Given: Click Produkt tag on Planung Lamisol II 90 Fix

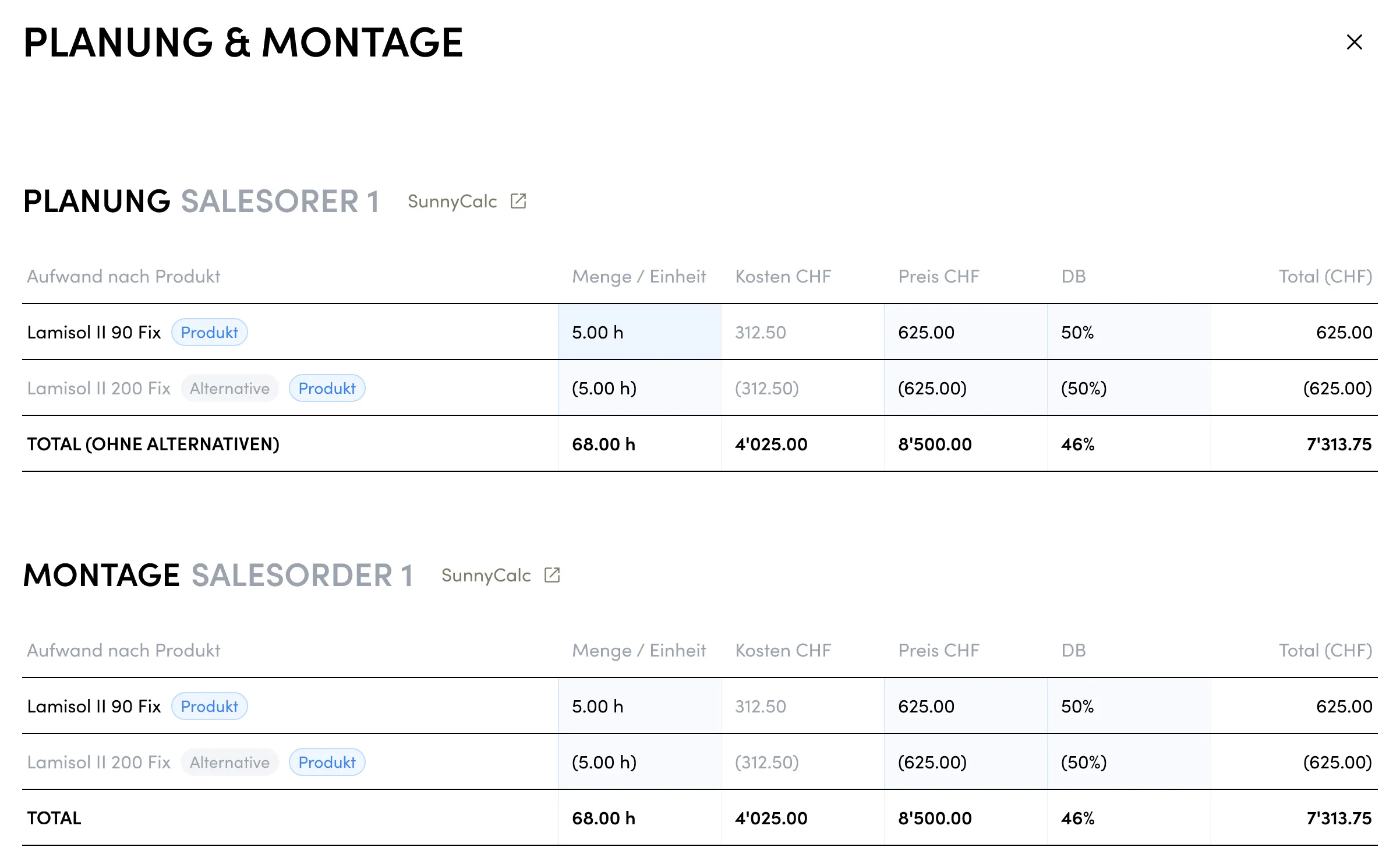Looking at the screenshot, I should (x=209, y=332).
